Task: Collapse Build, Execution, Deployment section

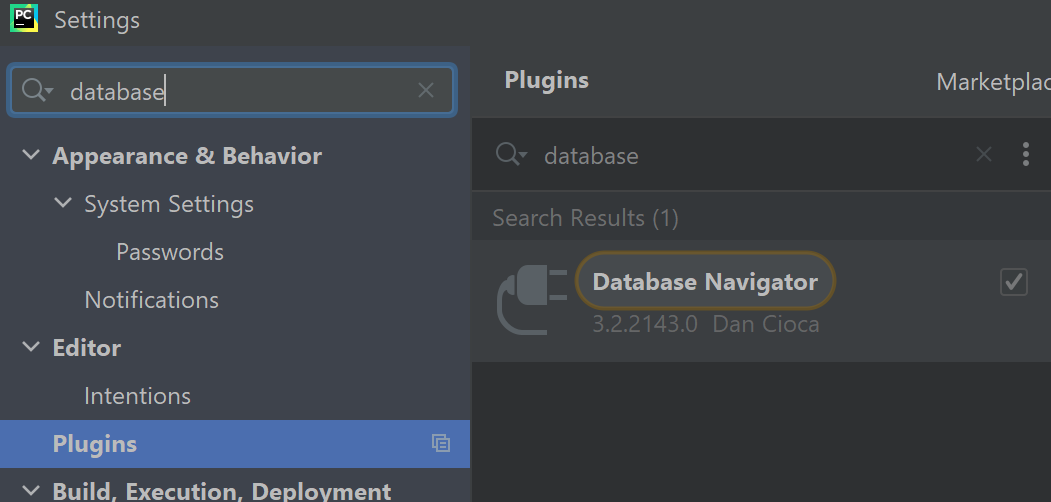Action: click(31, 491)
